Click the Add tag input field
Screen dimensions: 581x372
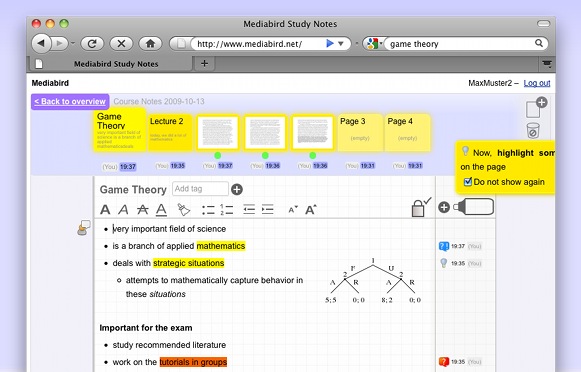click(x=200, y=189)
